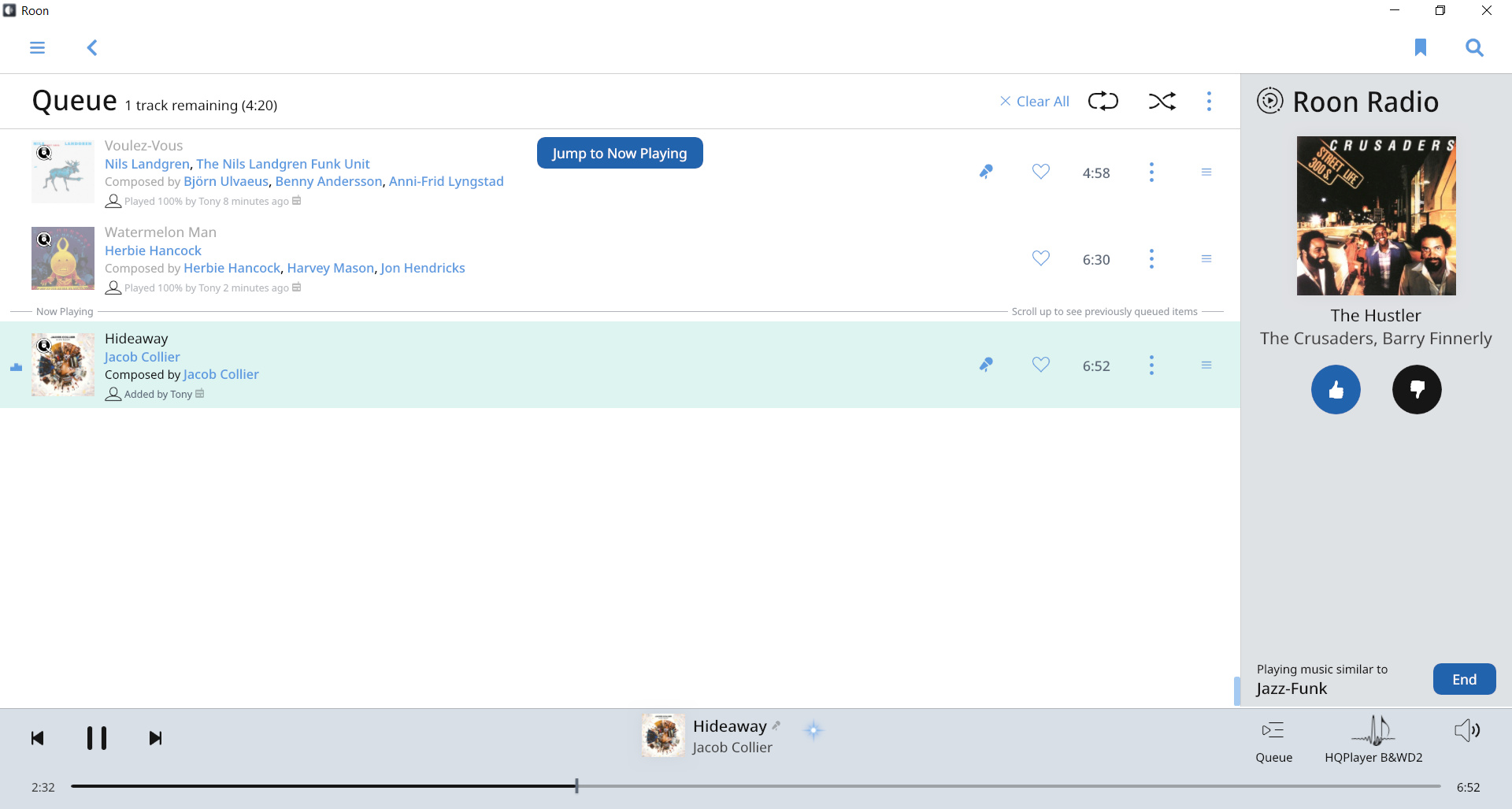
Task: Click Hideaway track title in queue
Action: coord(136,339)
